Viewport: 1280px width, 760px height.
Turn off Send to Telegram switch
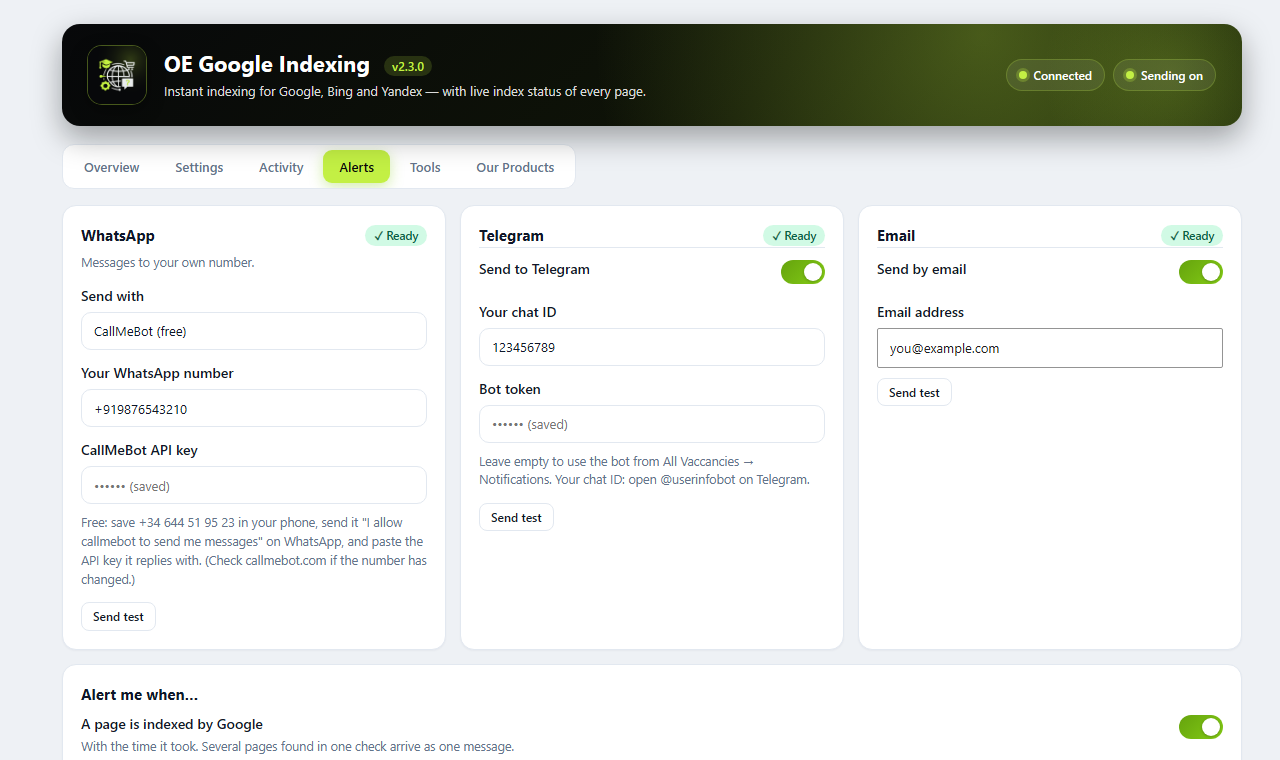tap(803, 272)
